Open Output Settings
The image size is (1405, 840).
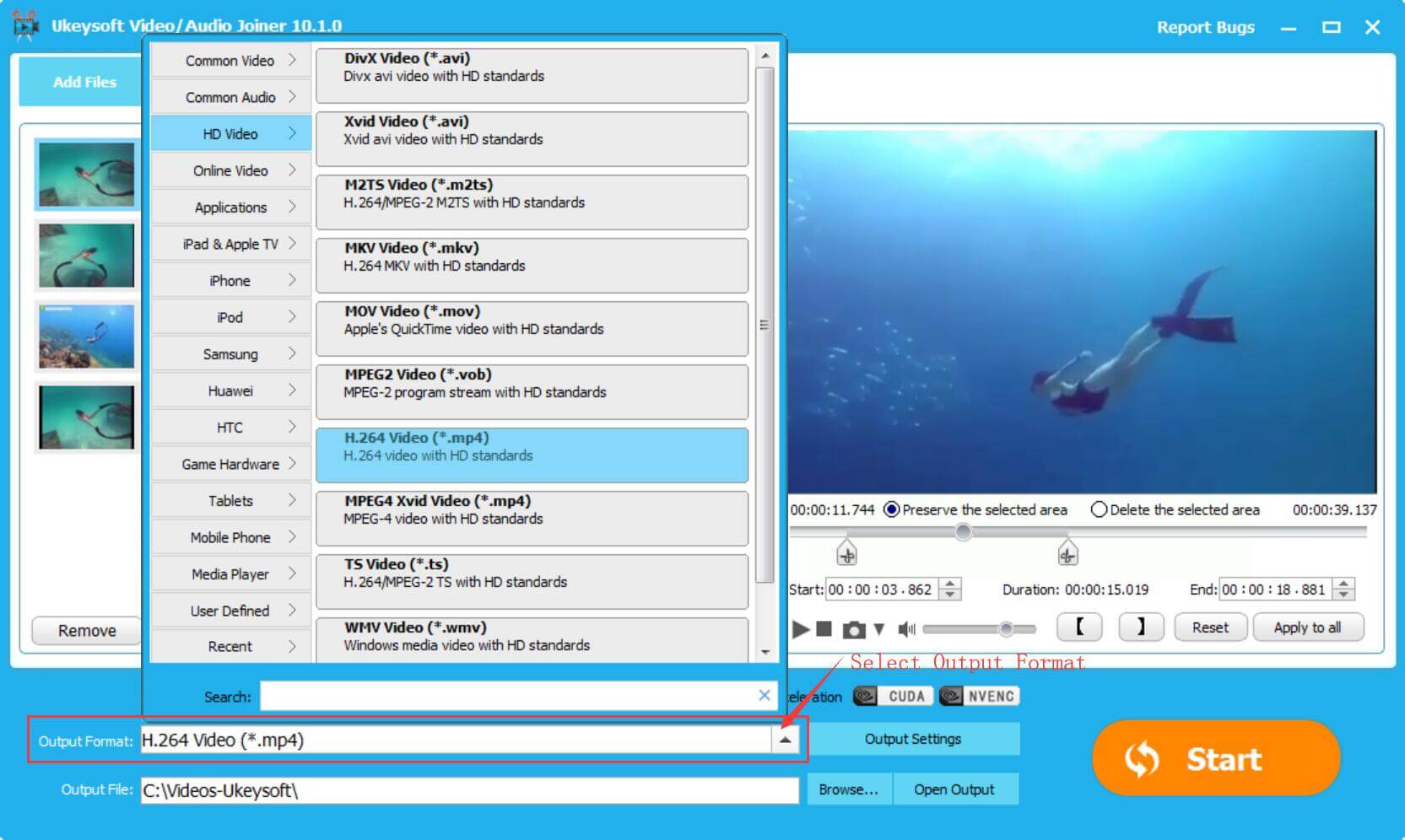click(x=913, y=739)
